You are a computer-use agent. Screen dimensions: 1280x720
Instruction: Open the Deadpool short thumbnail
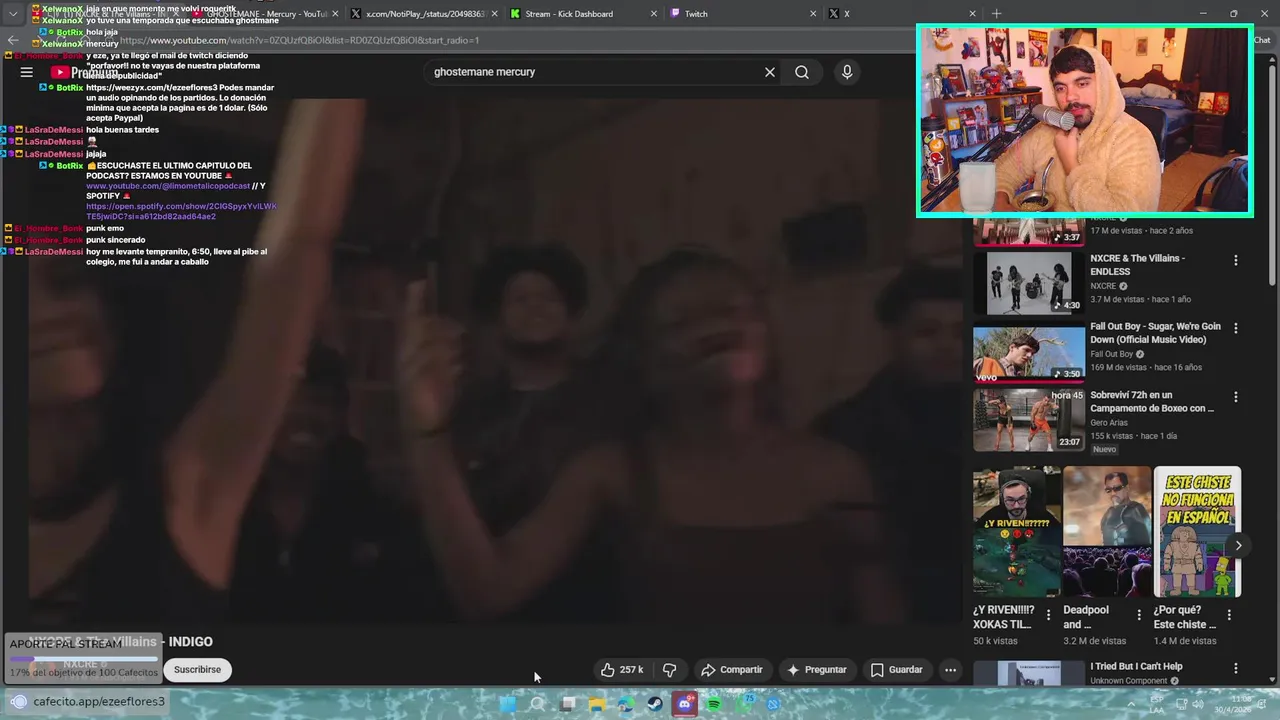[1107, 531]
